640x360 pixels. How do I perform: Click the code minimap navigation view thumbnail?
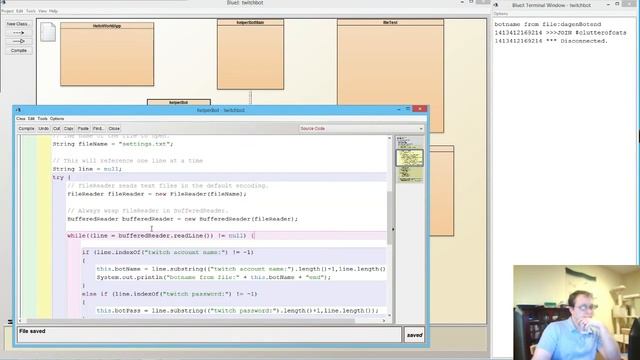(x=410, y=159)
